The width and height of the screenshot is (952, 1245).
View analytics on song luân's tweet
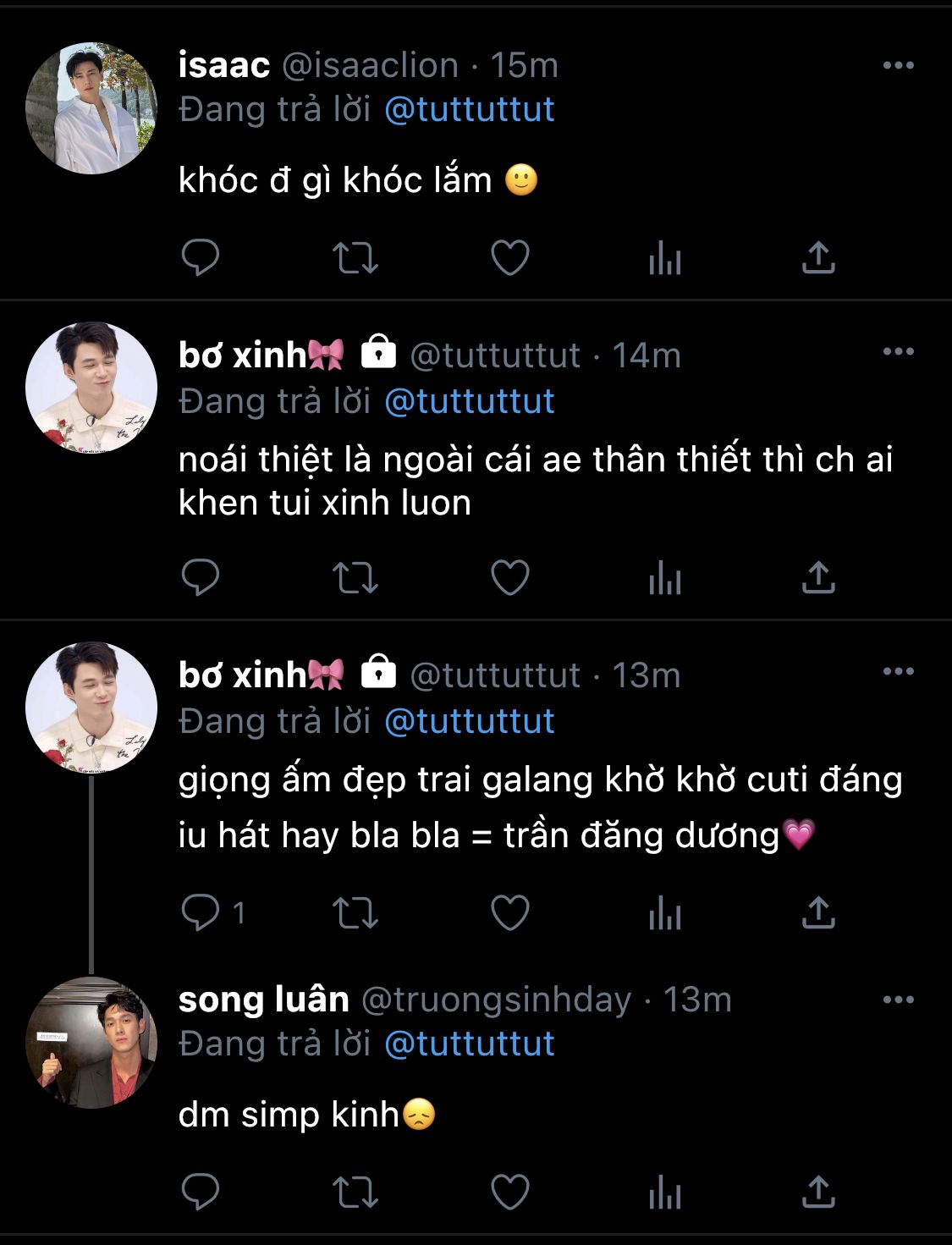click(665, 1193)
